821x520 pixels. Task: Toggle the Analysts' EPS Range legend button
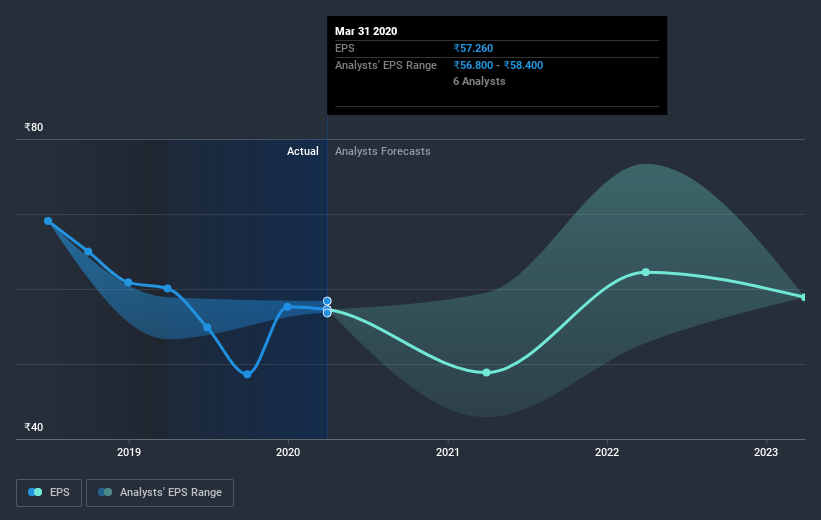160,493
